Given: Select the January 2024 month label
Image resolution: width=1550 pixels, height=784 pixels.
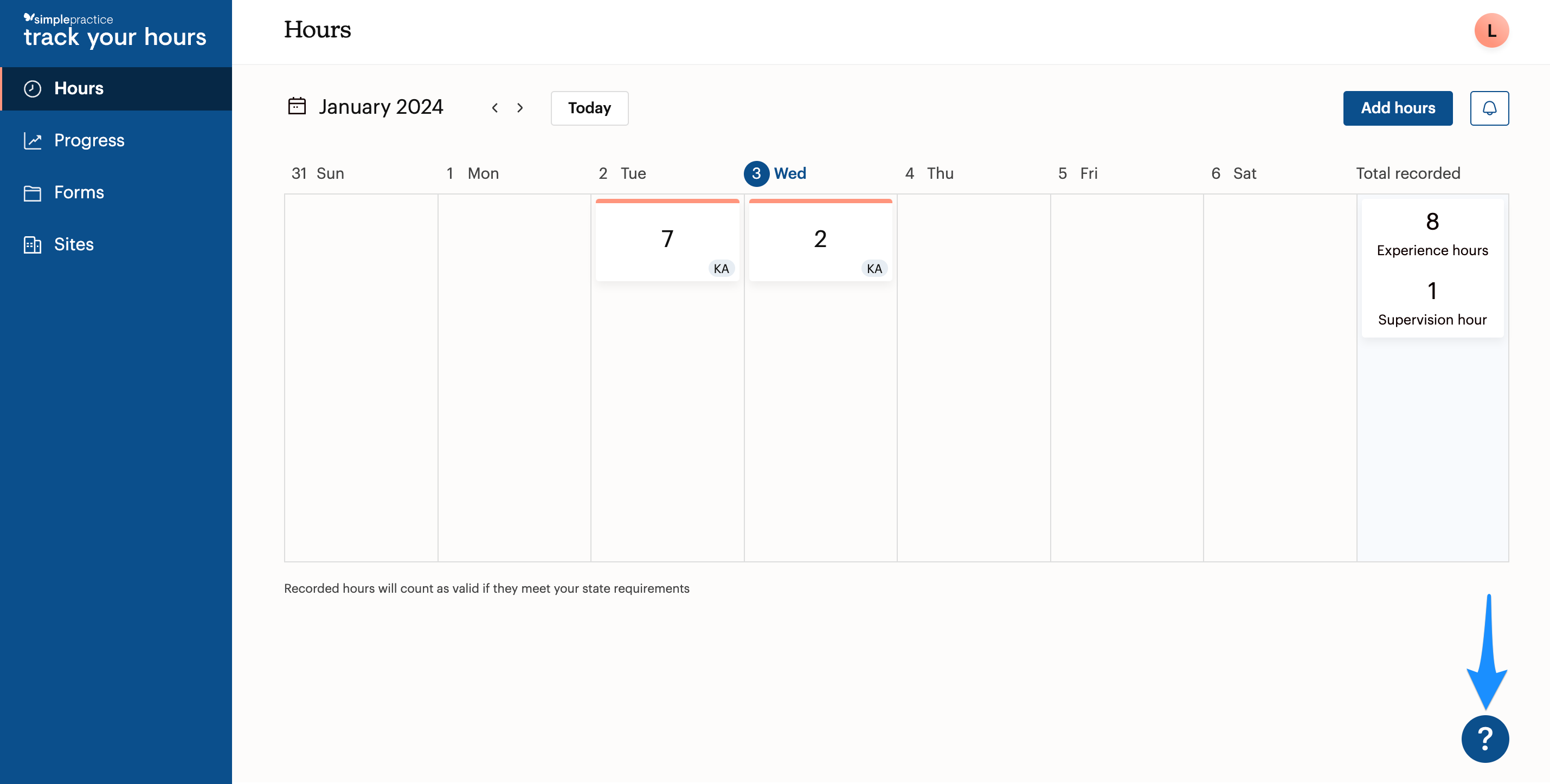Looking at the screenshot, I should click(381, 107).
